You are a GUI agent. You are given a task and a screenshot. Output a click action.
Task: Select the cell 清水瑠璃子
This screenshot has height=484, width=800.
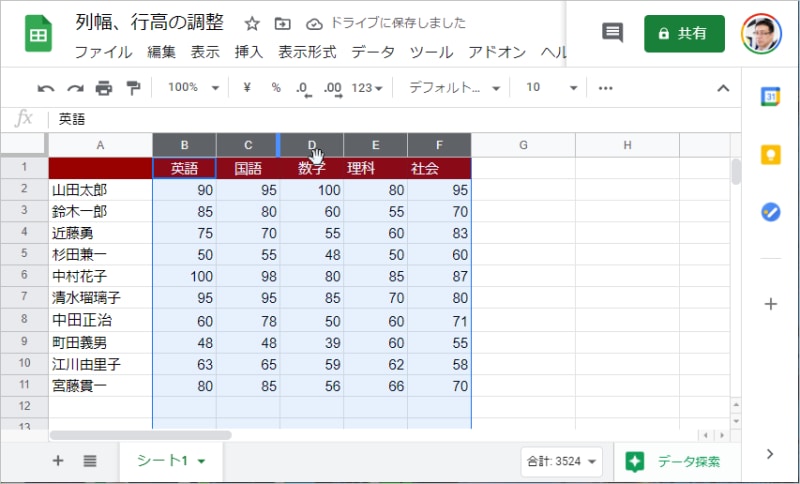(101, 297)
